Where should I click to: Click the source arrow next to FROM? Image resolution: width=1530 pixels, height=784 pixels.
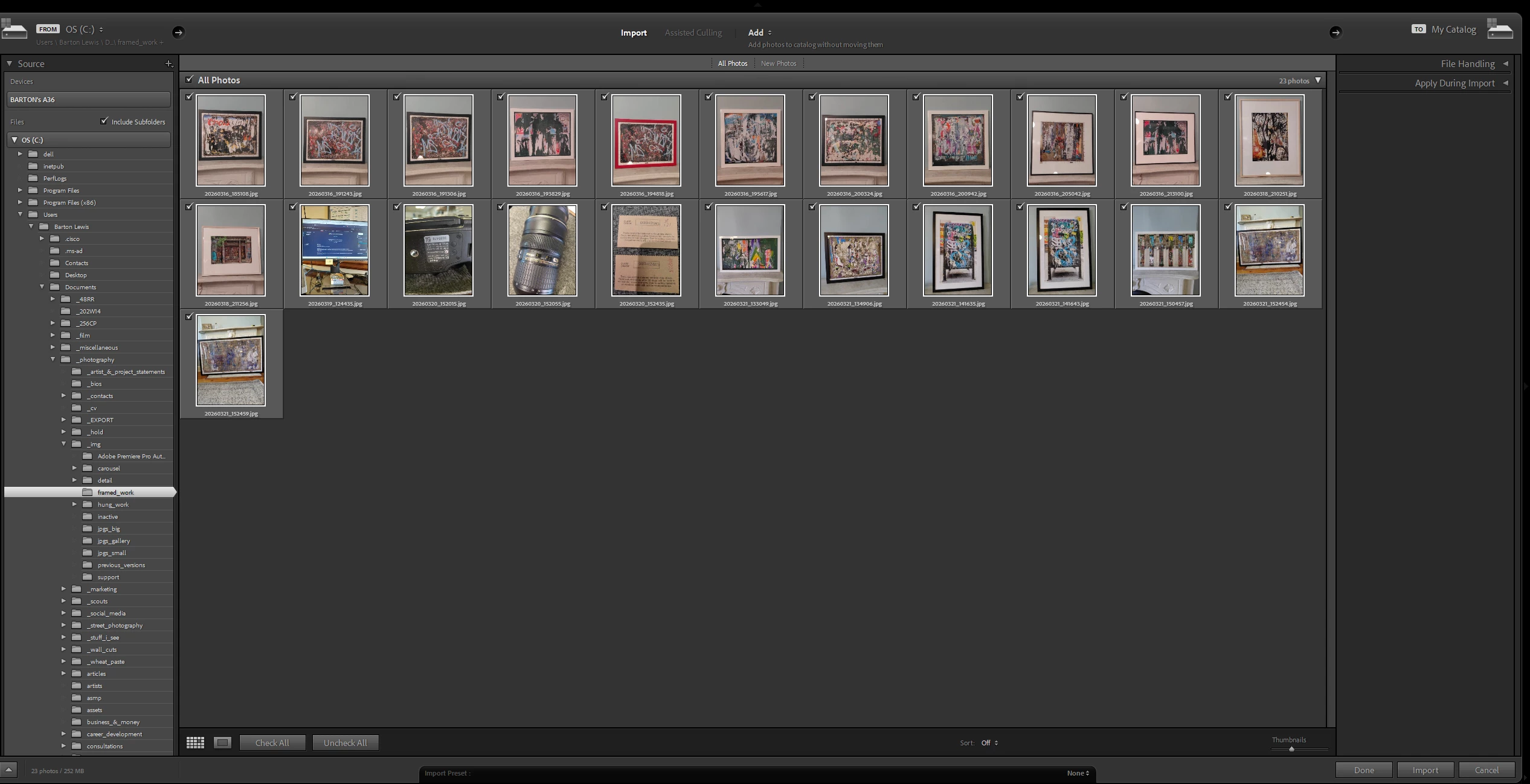(x=178, y=32)
